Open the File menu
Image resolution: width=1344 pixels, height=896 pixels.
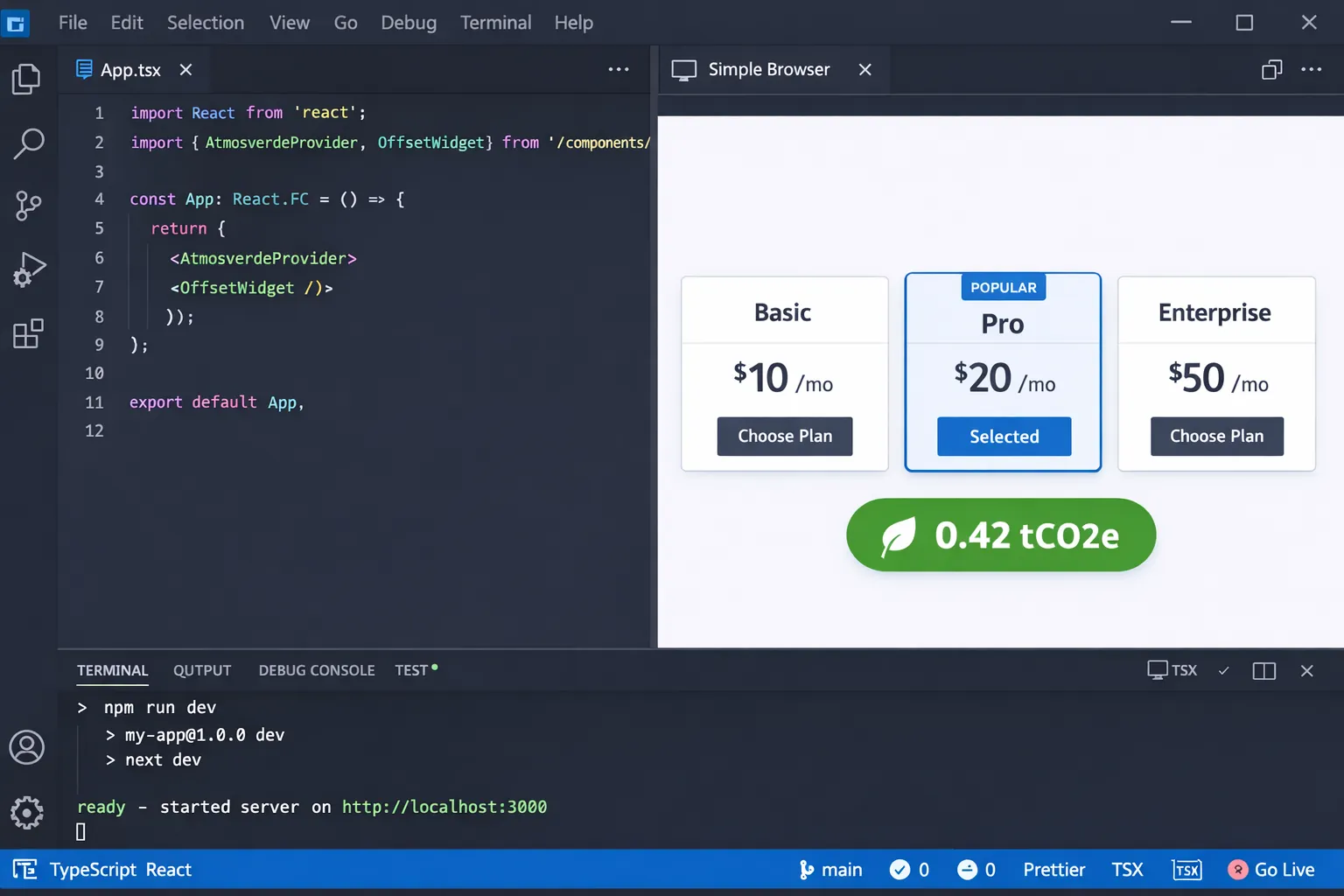[x=73, y=23]
